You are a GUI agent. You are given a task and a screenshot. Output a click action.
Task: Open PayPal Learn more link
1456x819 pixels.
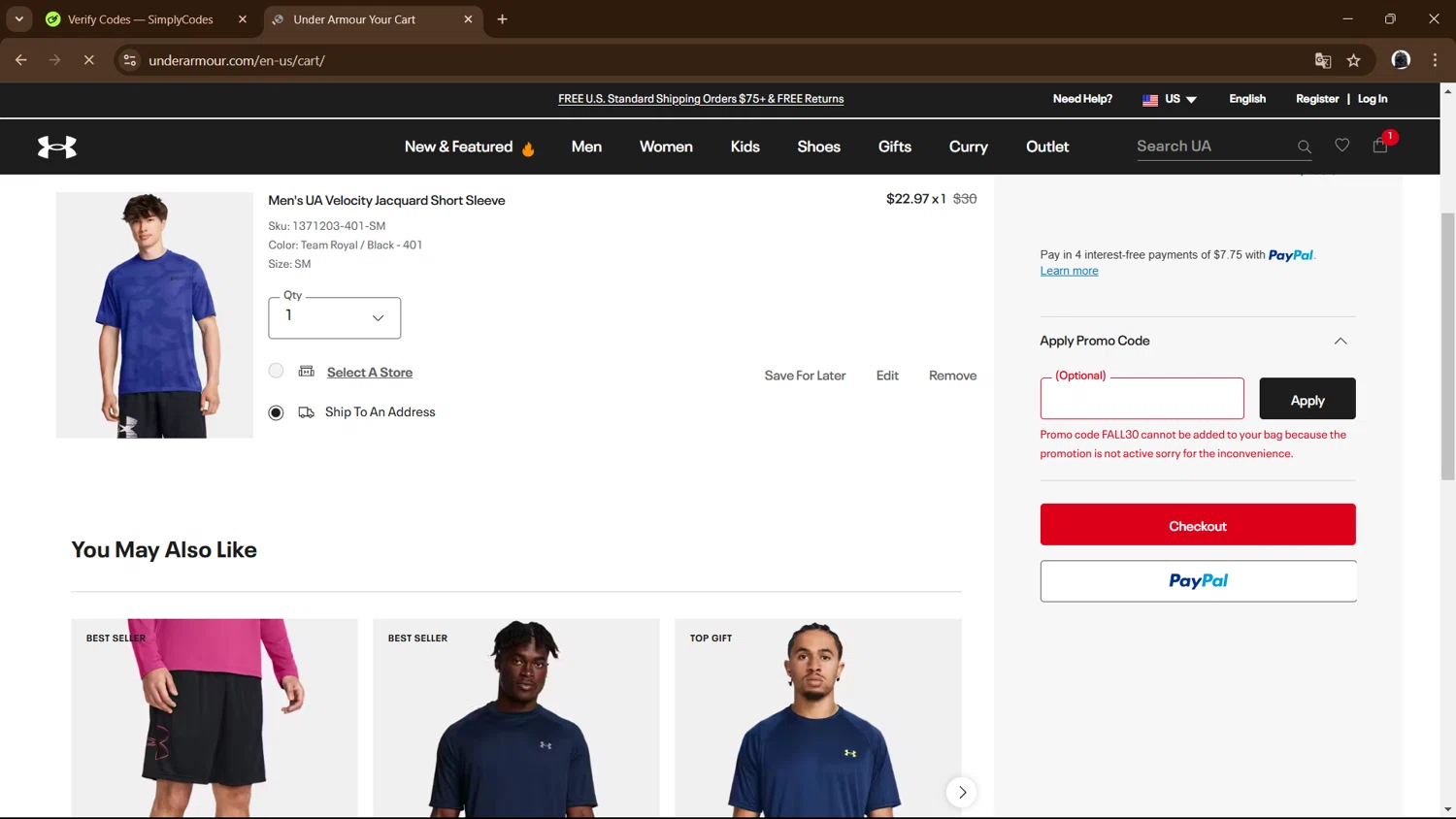[x=1069, y=271]
